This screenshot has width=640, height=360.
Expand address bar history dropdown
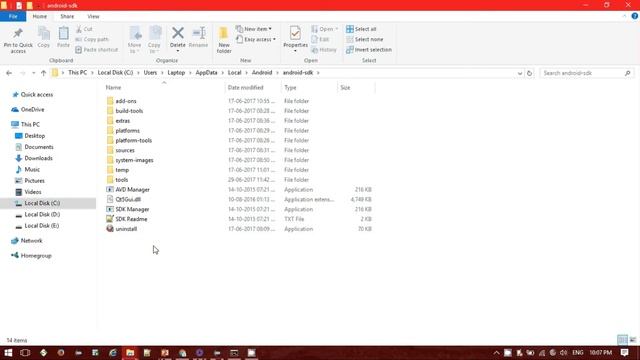(520, 73)
